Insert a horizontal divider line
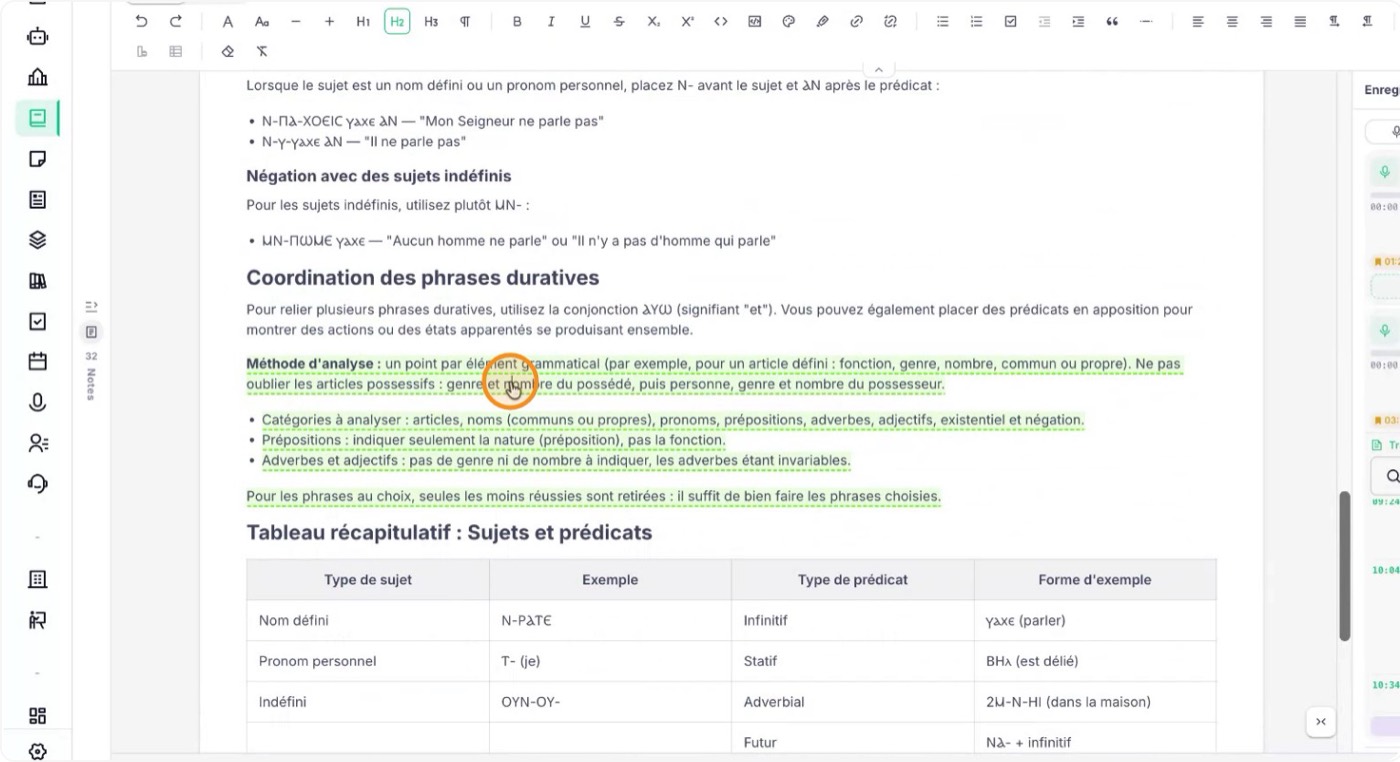 pos(1146,22)
